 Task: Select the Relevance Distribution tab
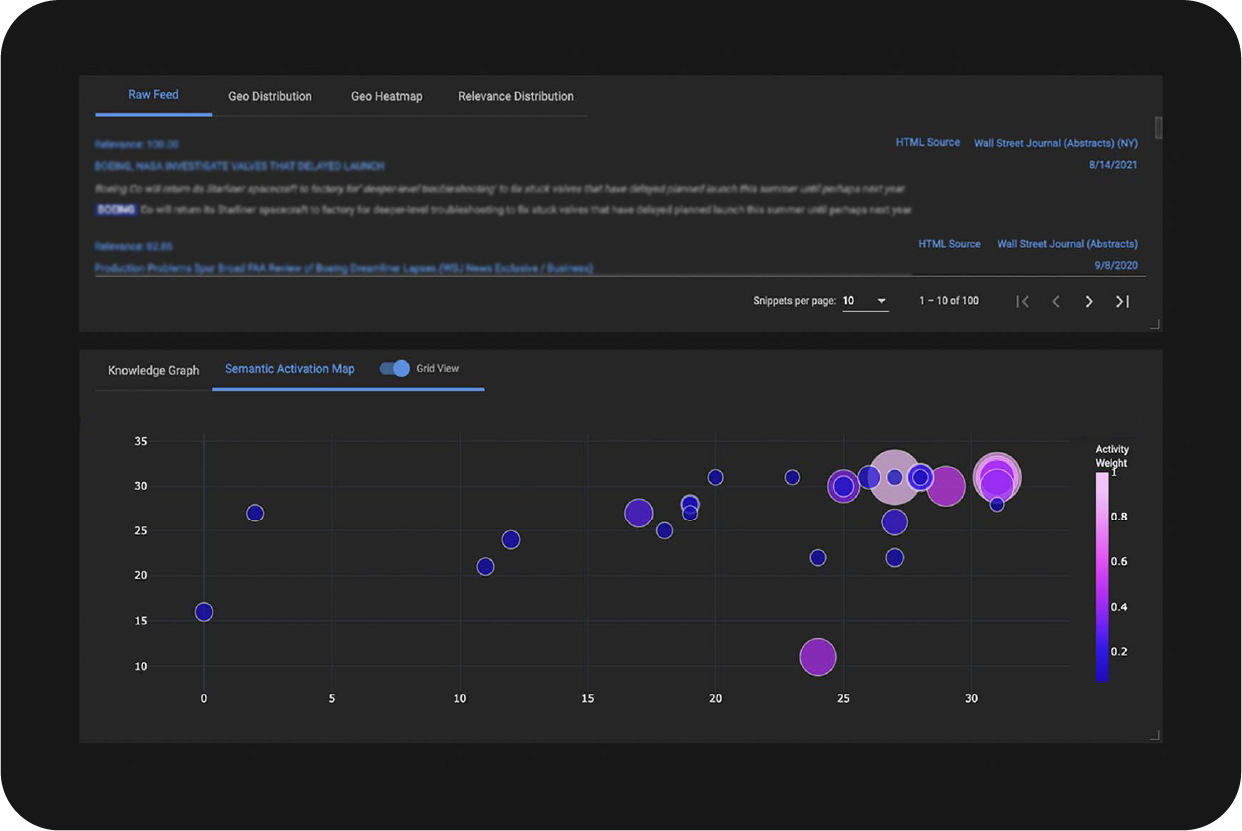click(x=516, y=97)
